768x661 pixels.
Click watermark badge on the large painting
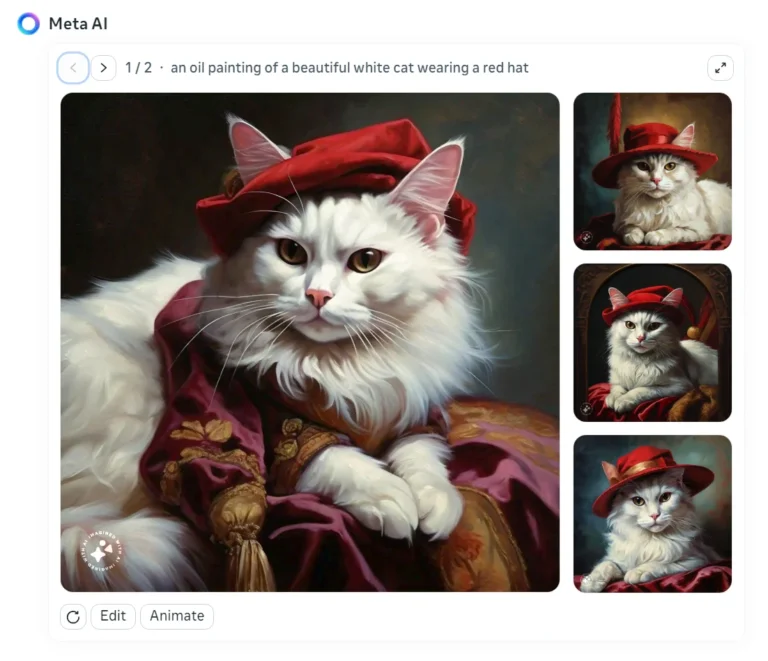(x=101, y=550)
